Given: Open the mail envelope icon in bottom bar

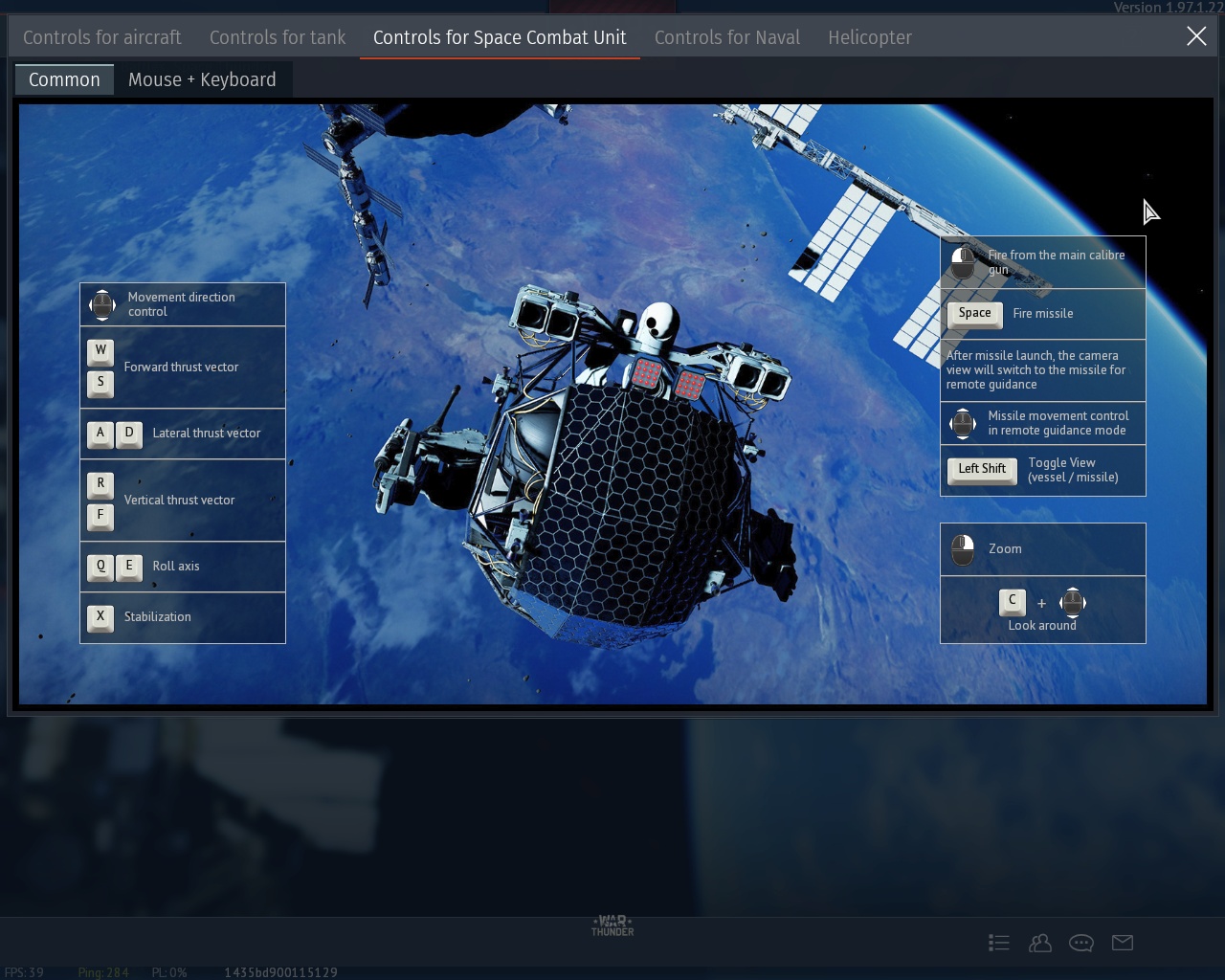Looking at the screenshot, I should coord(1123,943).
